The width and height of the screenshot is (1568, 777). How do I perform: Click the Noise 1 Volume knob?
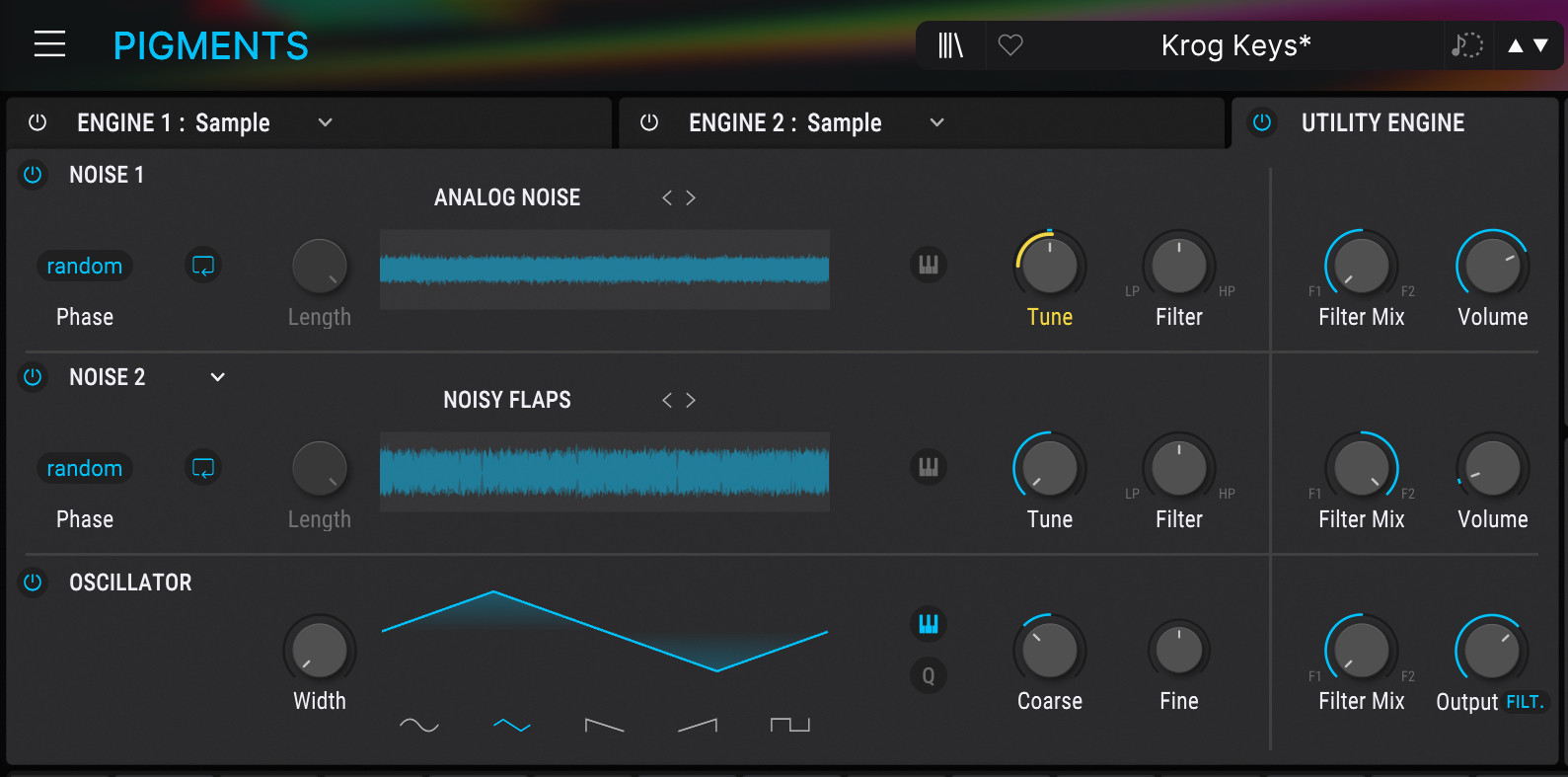tap(1493, 267)
